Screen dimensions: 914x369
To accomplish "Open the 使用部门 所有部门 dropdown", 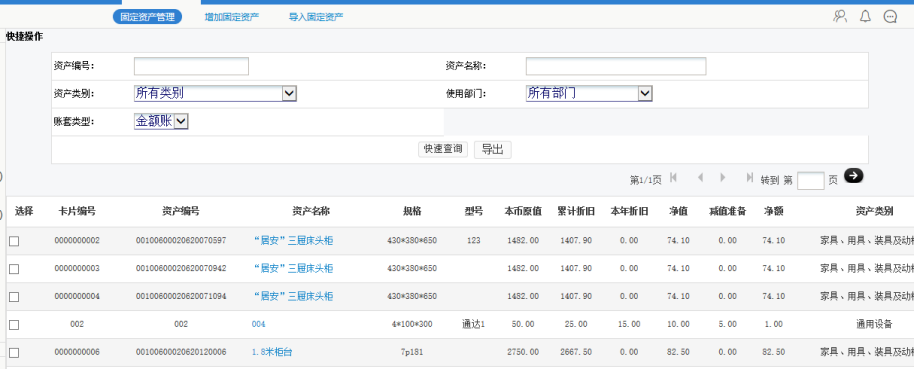I will click(589, 93).
